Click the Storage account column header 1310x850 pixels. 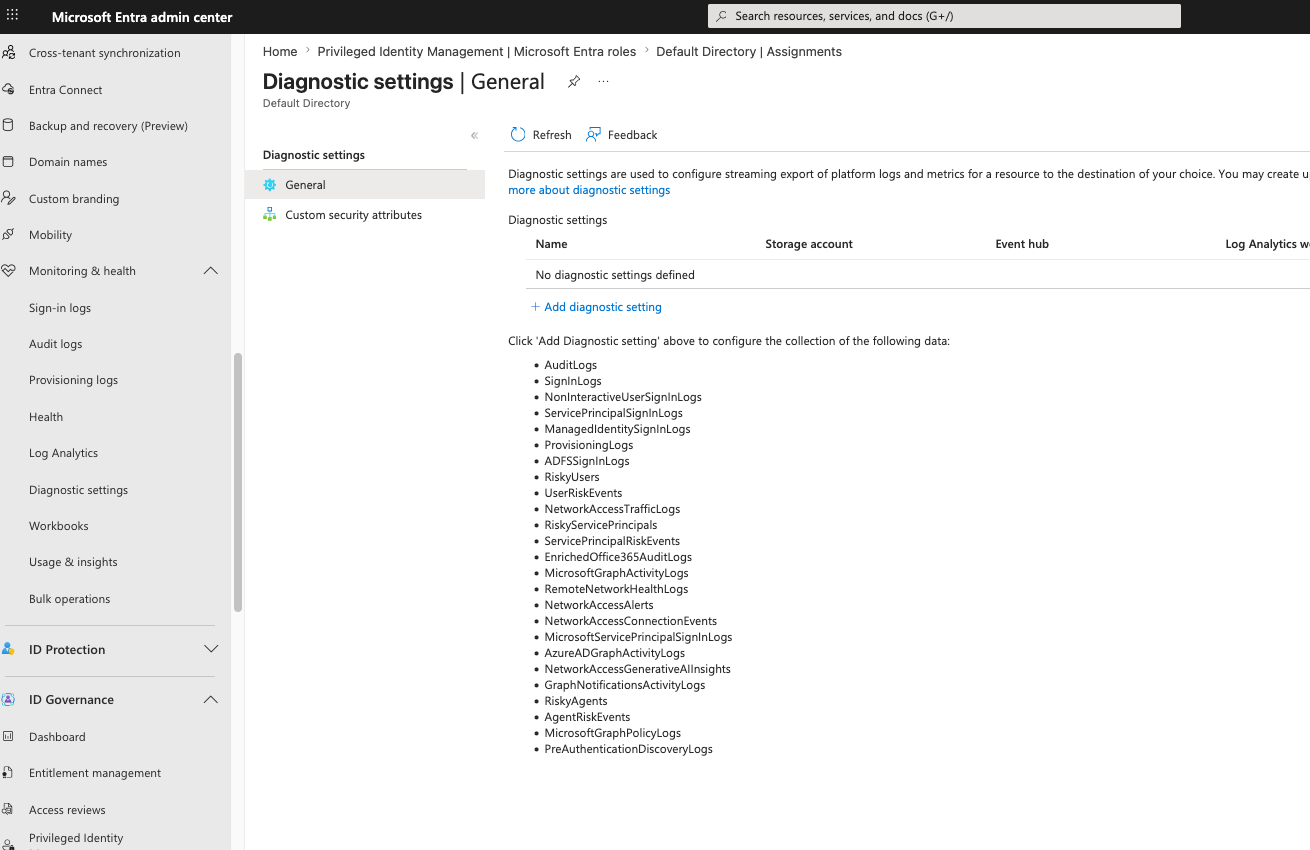point(809,244)
